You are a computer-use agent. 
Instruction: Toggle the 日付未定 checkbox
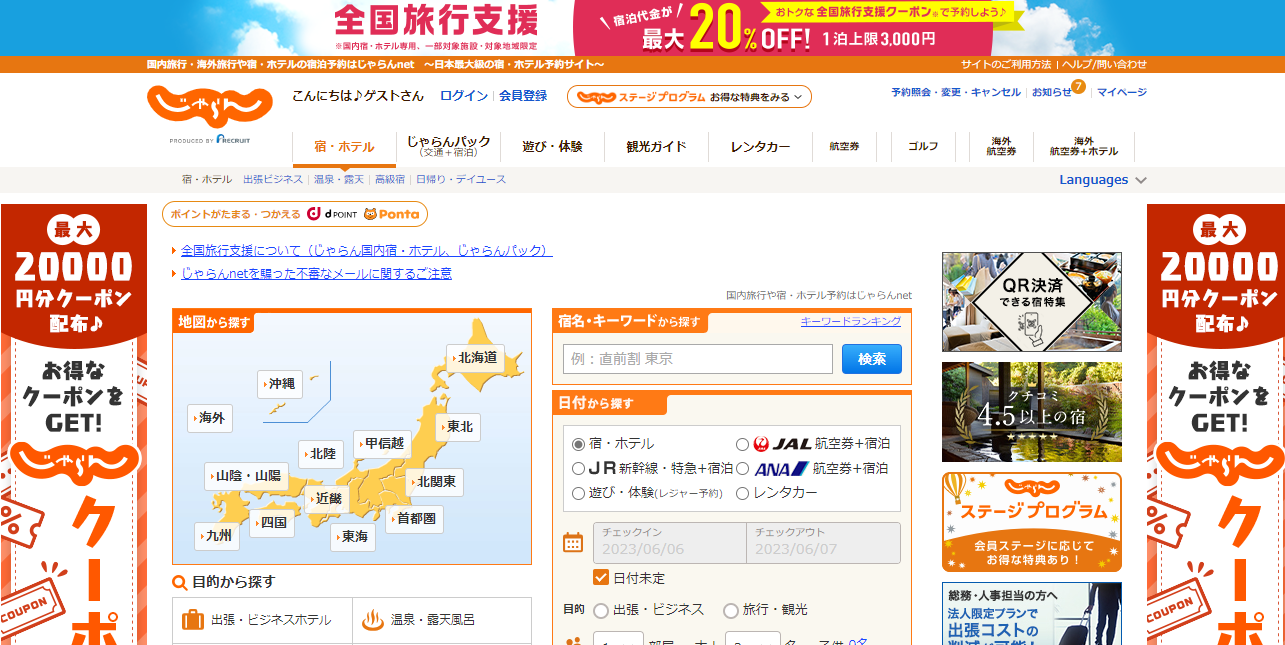[601, 577]
